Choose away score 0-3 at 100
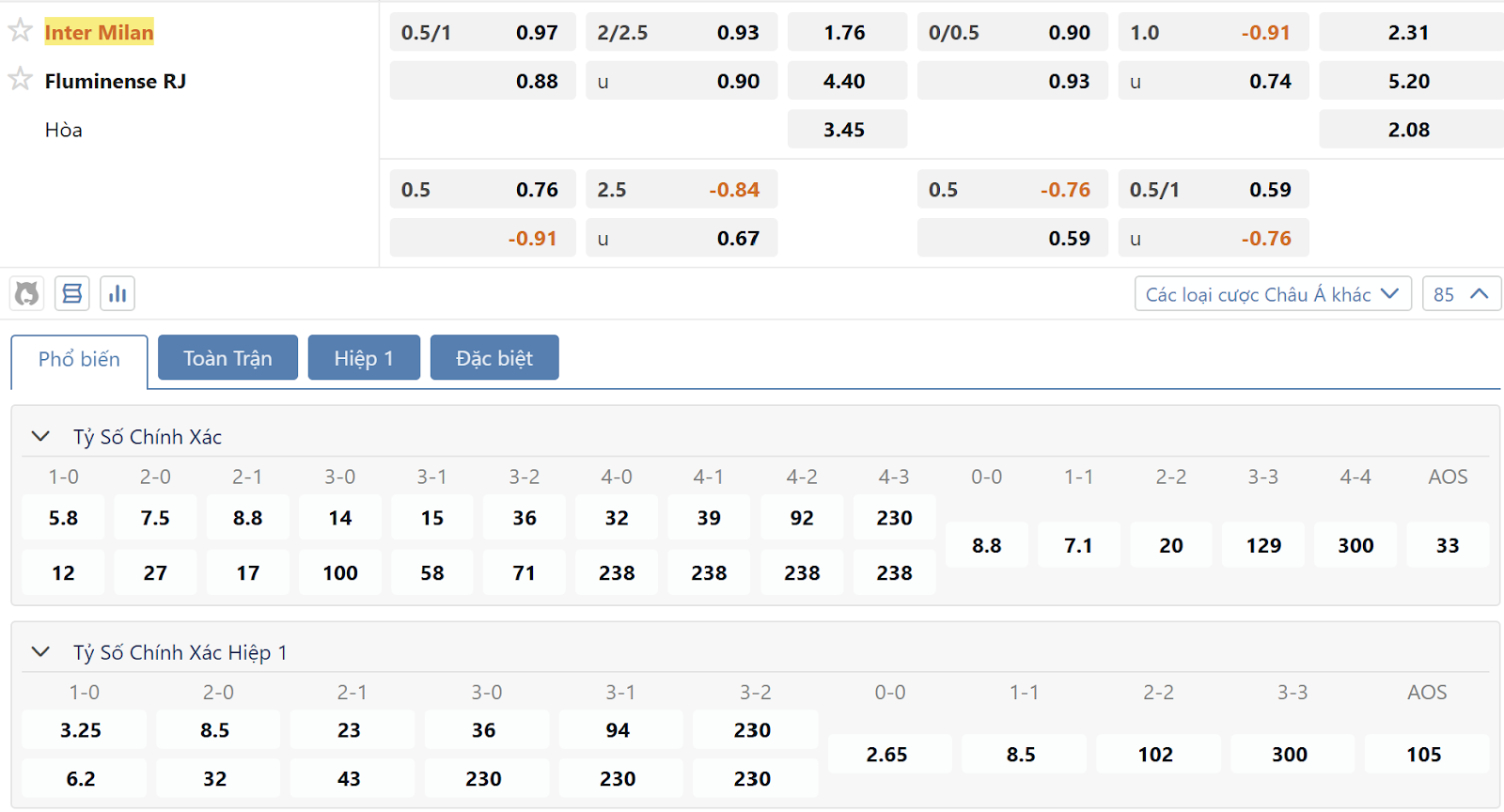The width and height of the screenshot is (1504, 812). click(x=340, y=572)
